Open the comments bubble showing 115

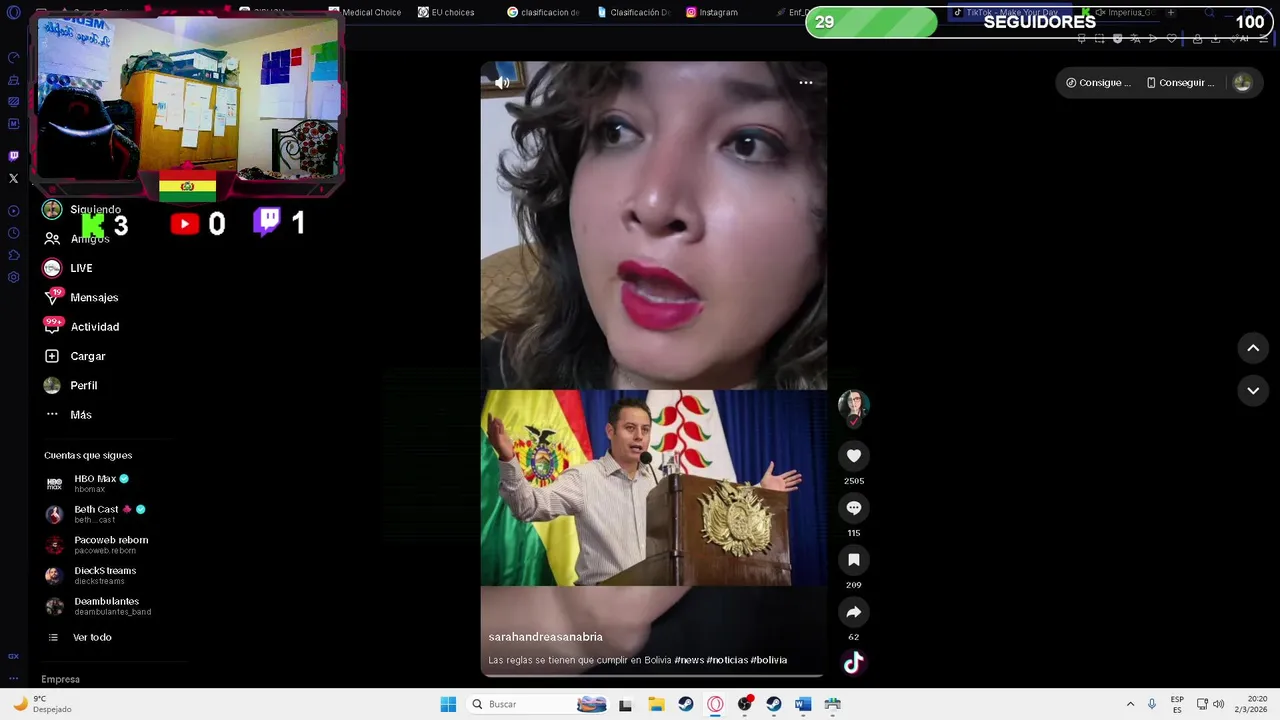click(x=854, y=508)
